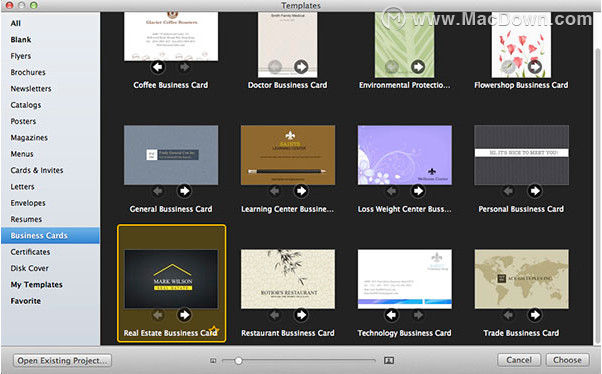
Task: Show next page of Trade Bussiness Card
Action: point(534,315)
